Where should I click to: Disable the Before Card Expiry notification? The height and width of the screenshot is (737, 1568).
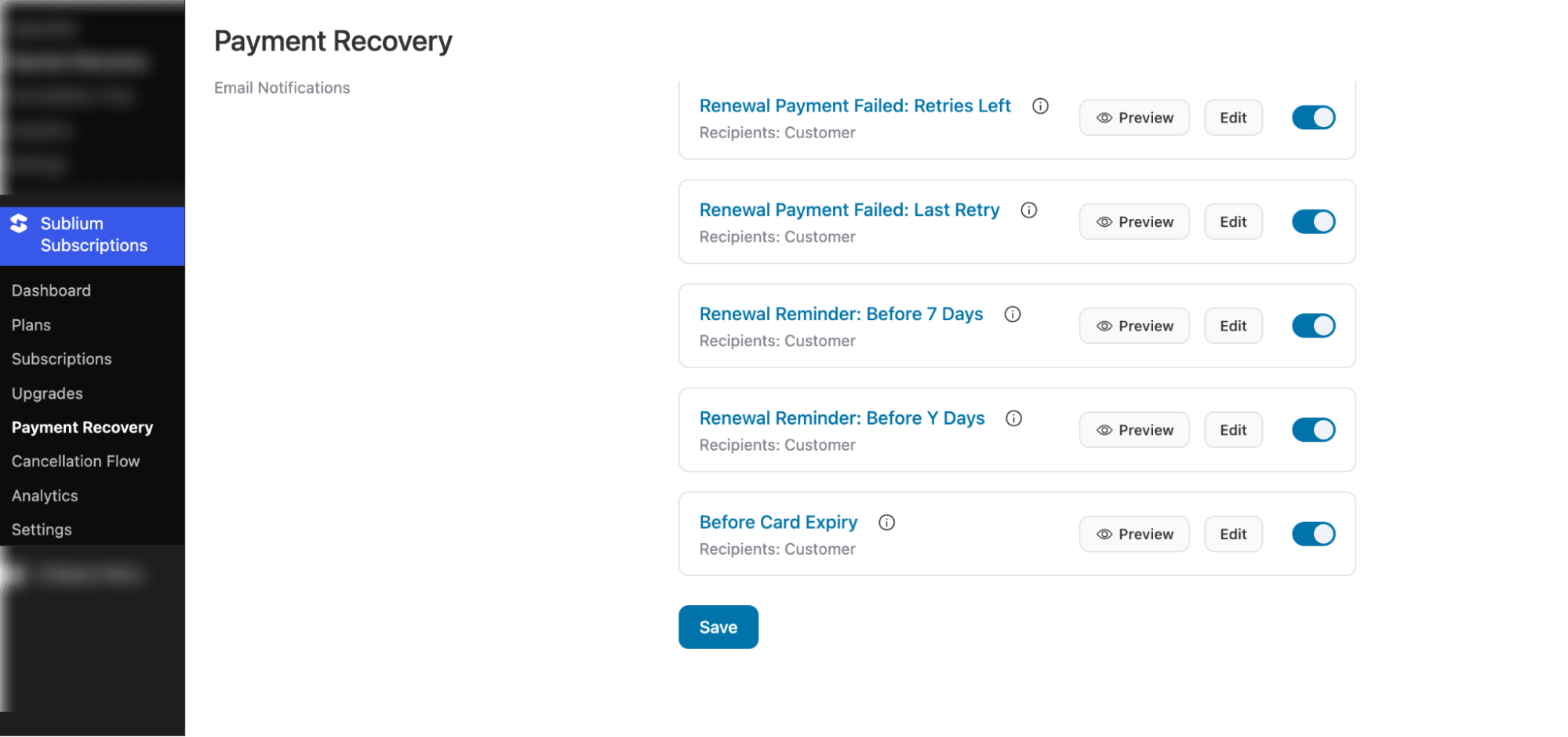click(x=1313, y=534)
